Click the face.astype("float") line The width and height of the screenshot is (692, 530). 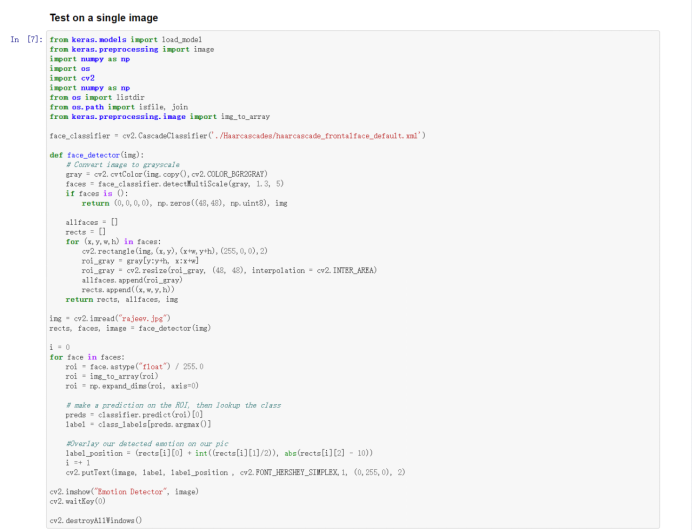(135, 367)
